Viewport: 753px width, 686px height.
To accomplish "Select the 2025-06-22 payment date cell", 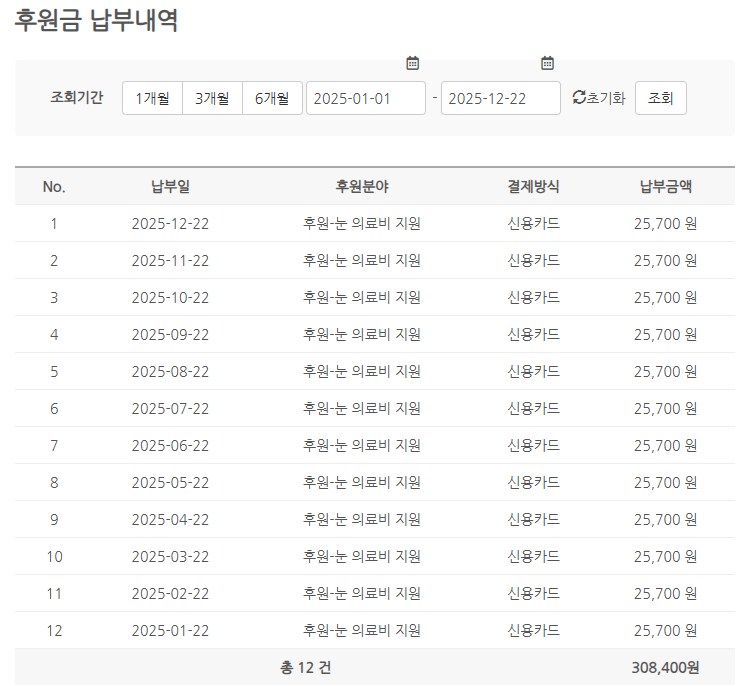I will [170, 446].
